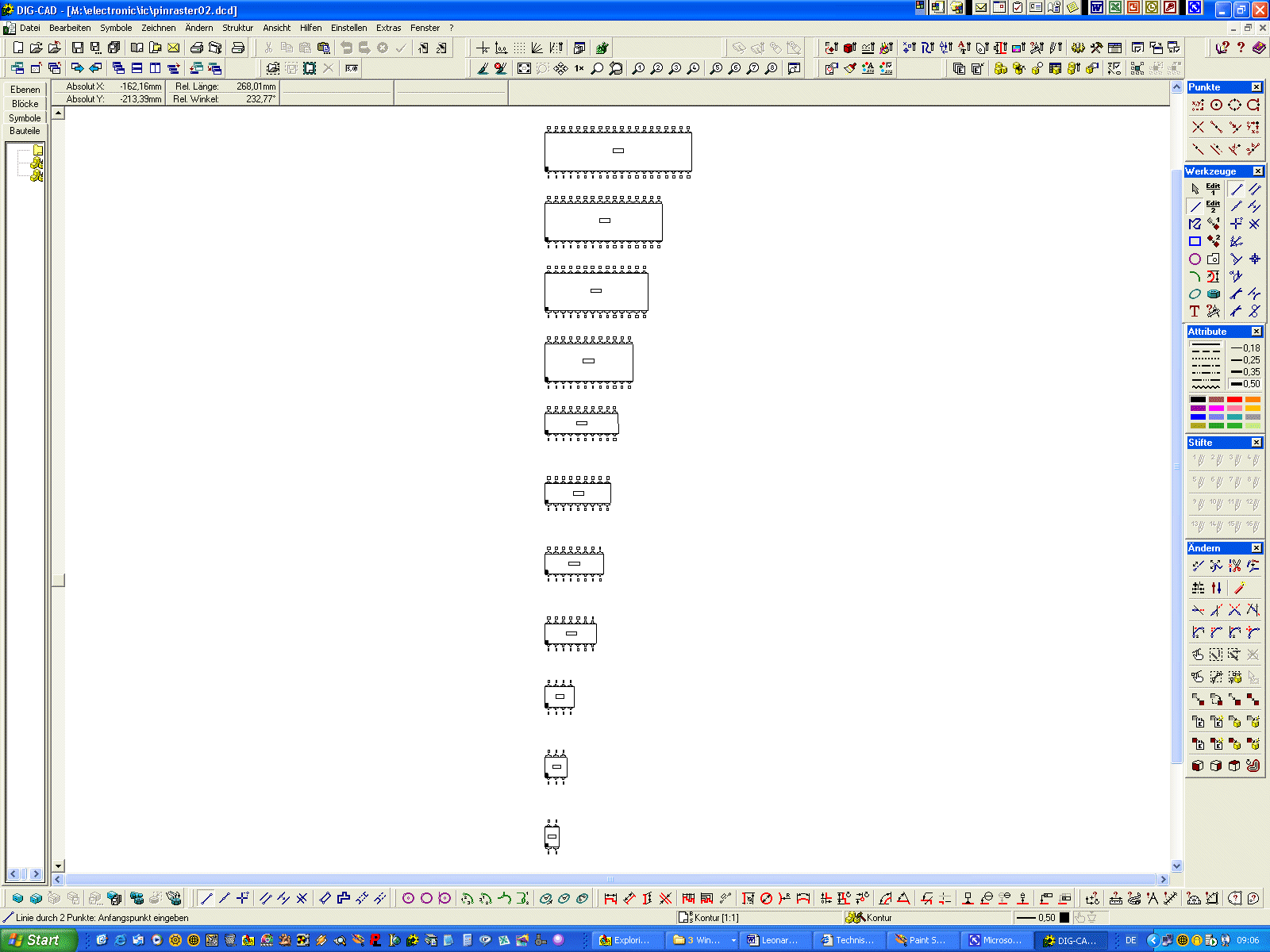Click the New document icon
The image size is (1270, 952).
click(x=18, y=48)
